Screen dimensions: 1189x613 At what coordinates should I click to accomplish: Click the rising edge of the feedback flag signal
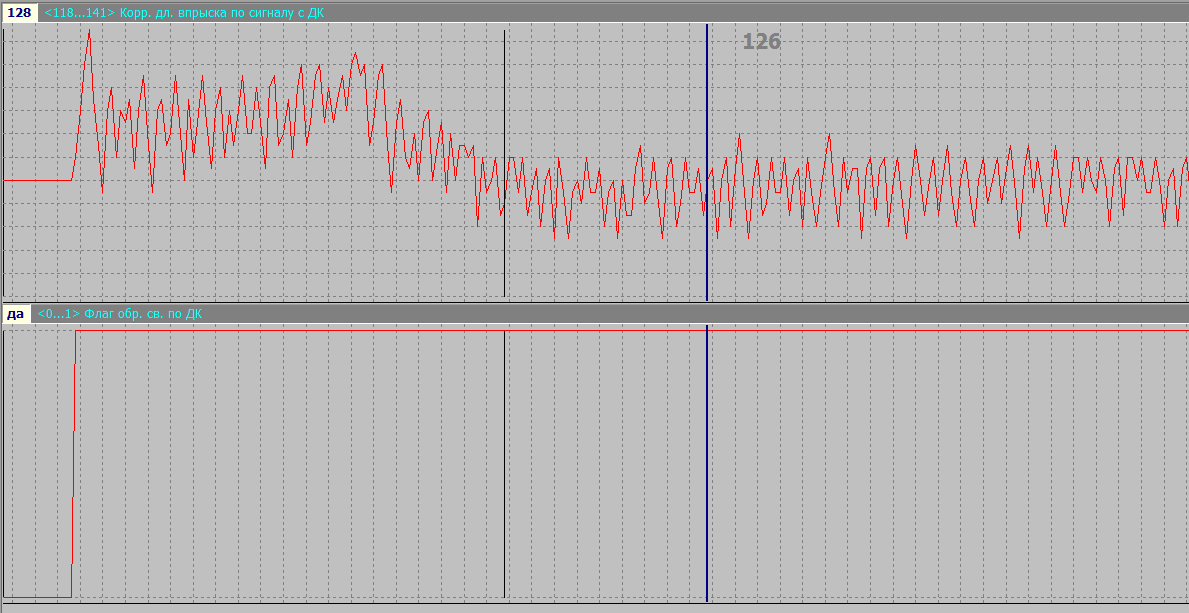tap(74, 460)
